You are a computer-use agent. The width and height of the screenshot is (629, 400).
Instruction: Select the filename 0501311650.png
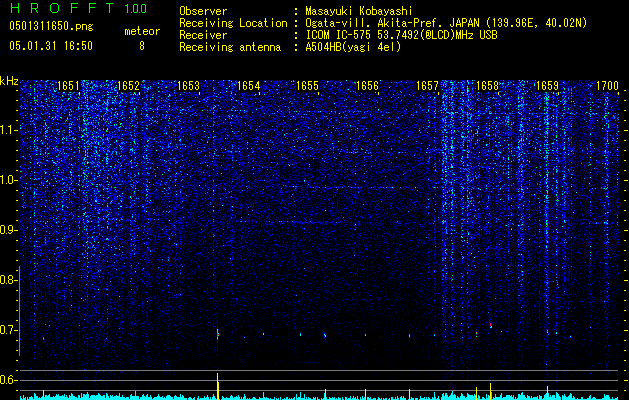click(x=51, y=26)
